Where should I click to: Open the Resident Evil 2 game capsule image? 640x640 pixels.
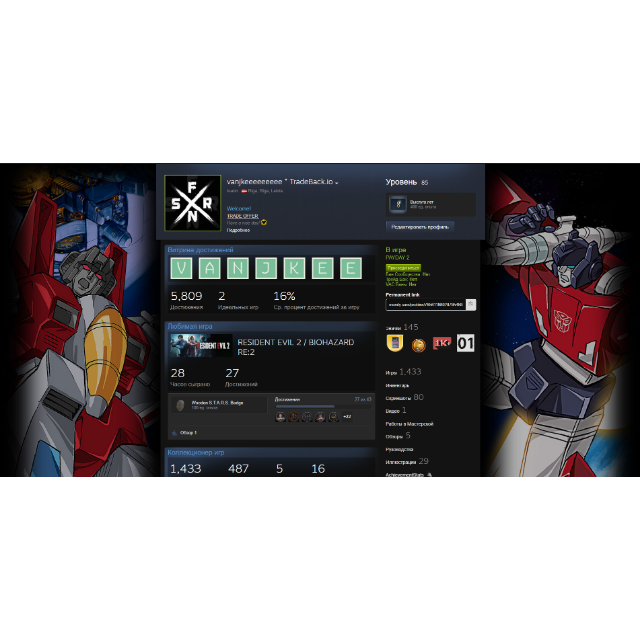pos(201,346)
